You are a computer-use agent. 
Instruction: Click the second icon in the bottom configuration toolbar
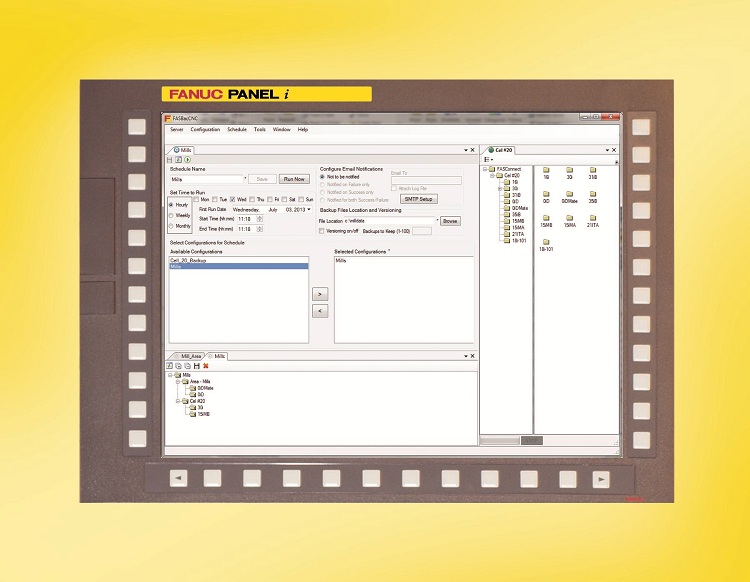(178, 366)
